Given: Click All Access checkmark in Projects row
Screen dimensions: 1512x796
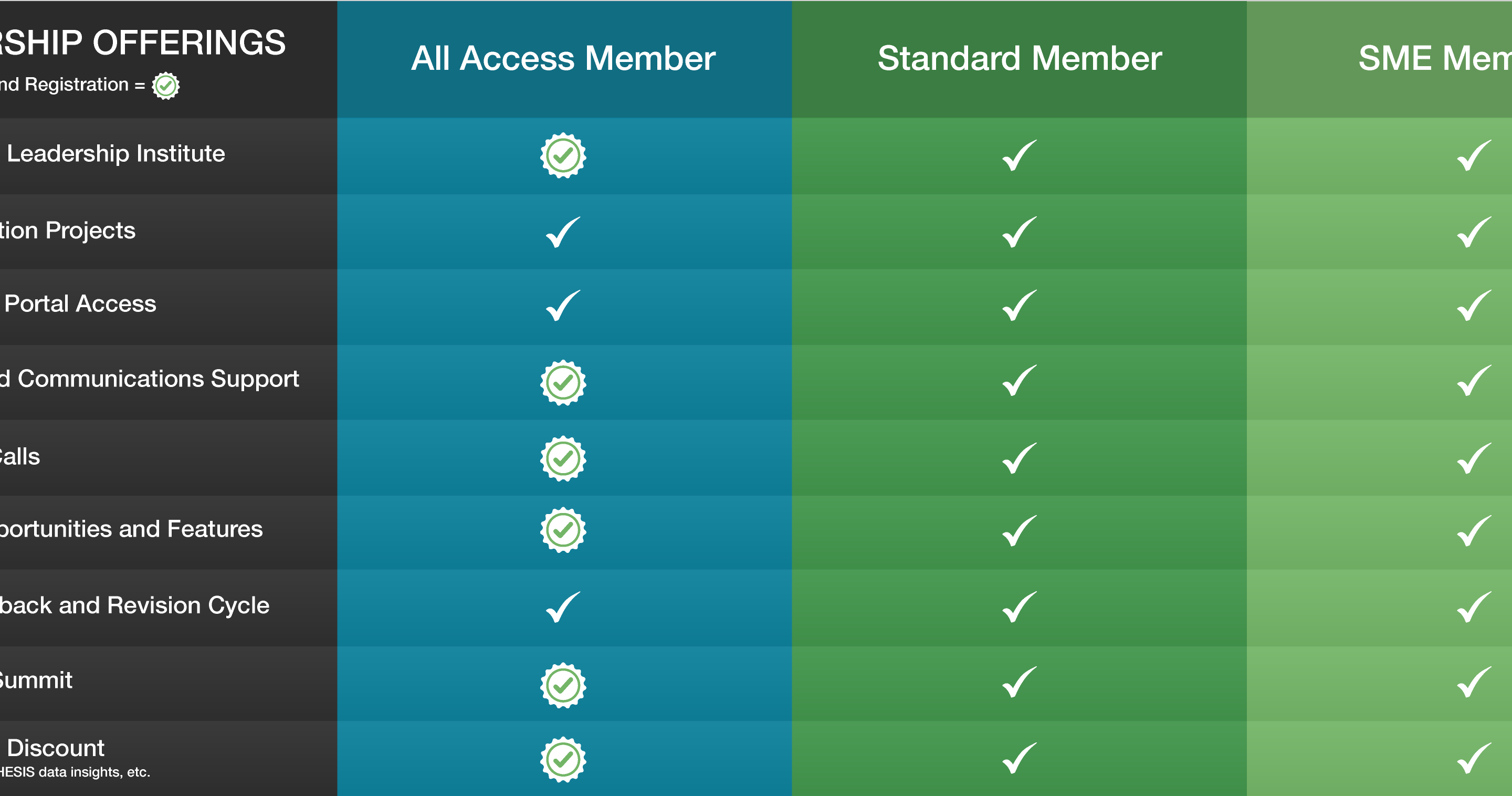Looking at the screenshot, I should point(563,232).
